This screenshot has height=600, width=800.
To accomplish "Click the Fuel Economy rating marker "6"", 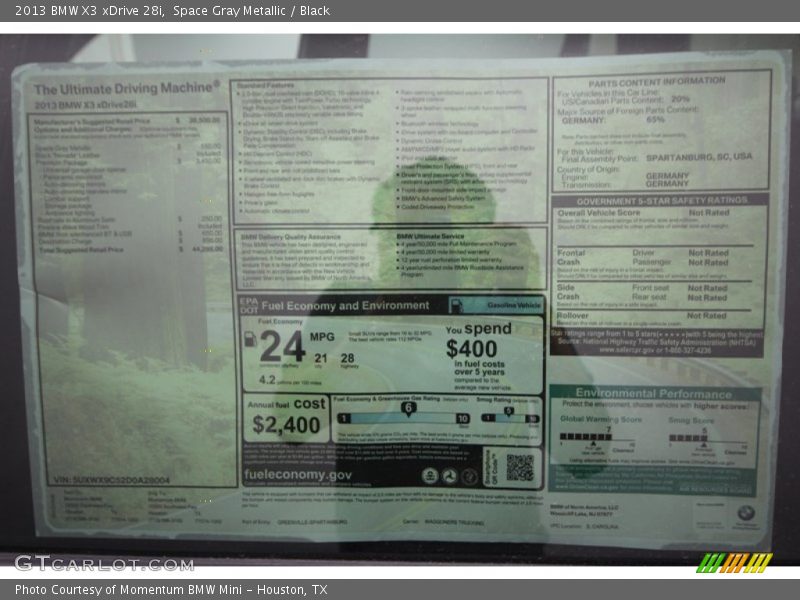I will pos(408,408).
